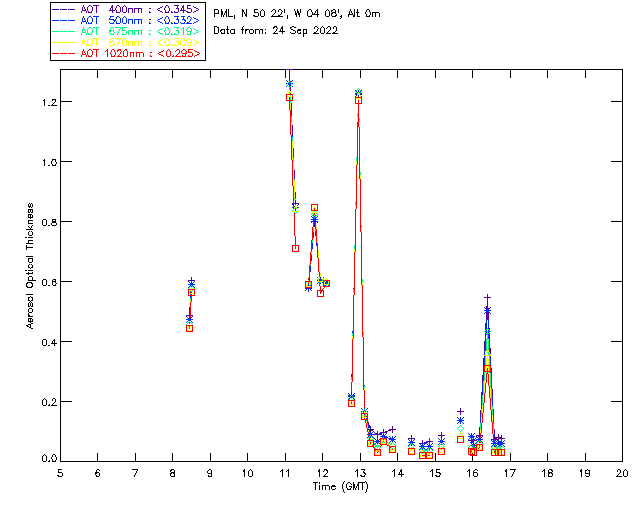The image size is (640, 512).
Task: Click the isolated red square near 0.71 after 11h
Action: 296,248
